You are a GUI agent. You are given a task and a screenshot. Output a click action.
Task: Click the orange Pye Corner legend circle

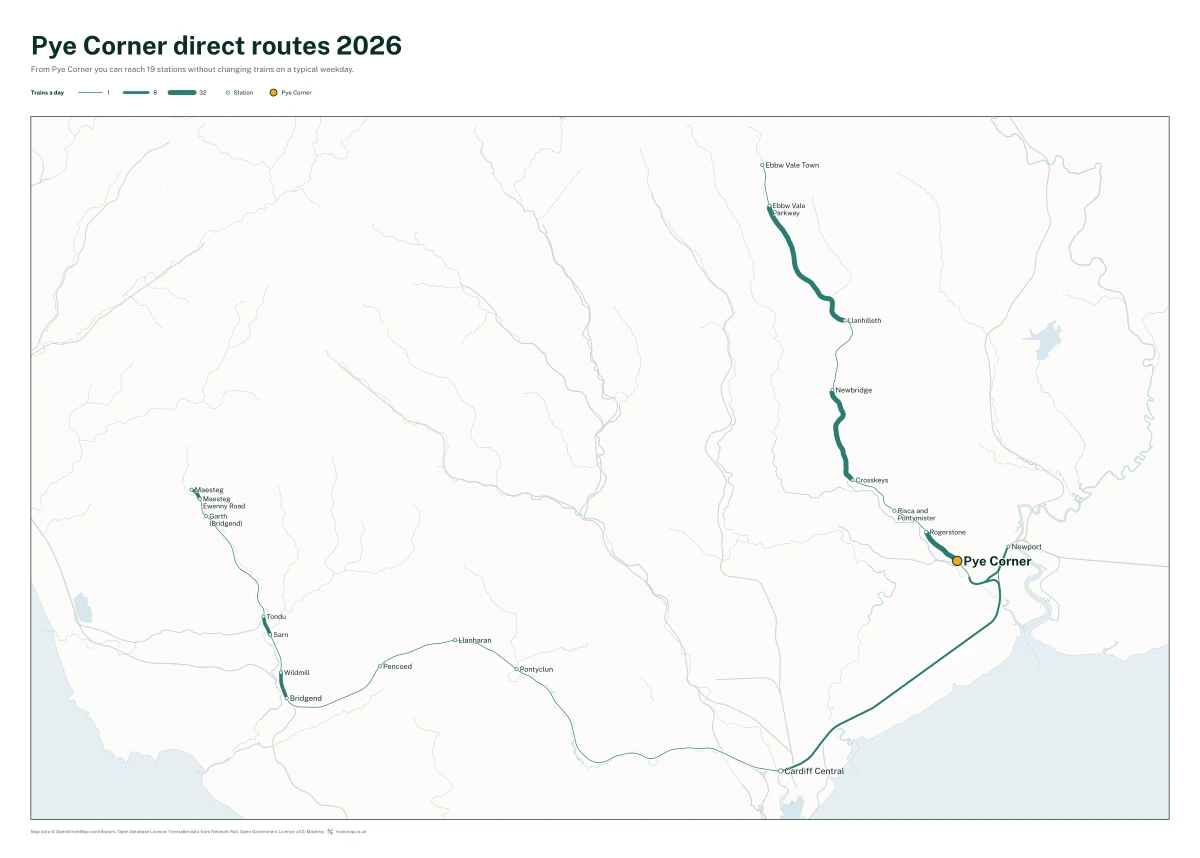[x=274, y=92]
